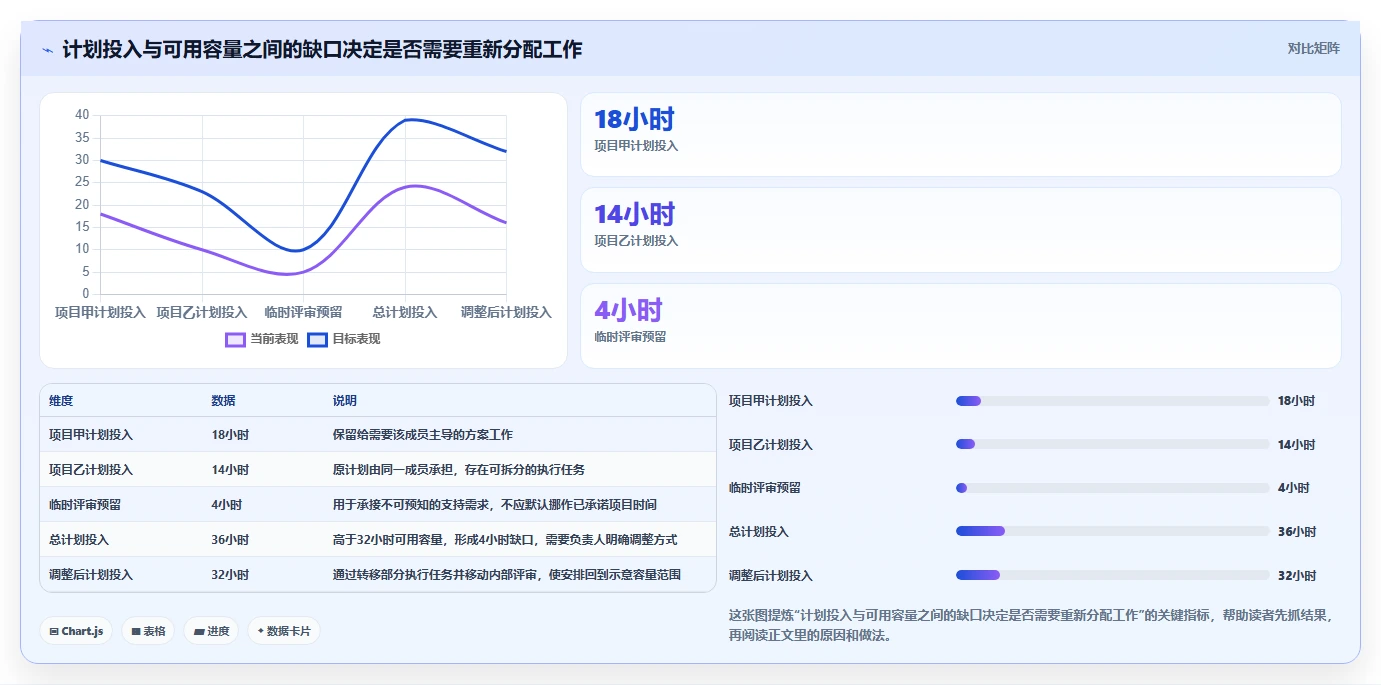Click the 36小时 cell in the table

point(230,540)
